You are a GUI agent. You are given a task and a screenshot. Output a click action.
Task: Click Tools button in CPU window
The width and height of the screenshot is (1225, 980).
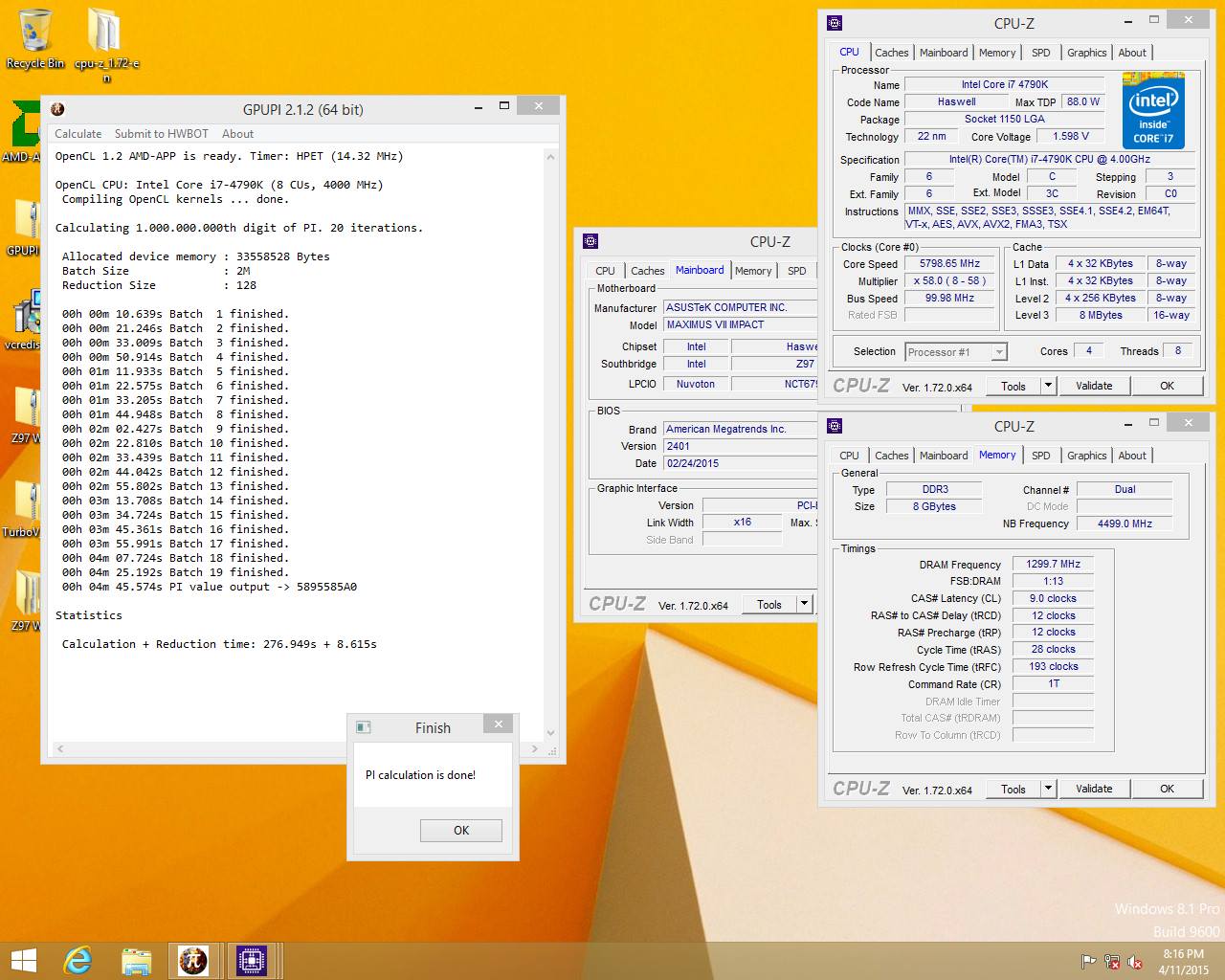pyautogui.click(x=1013, y=386)
